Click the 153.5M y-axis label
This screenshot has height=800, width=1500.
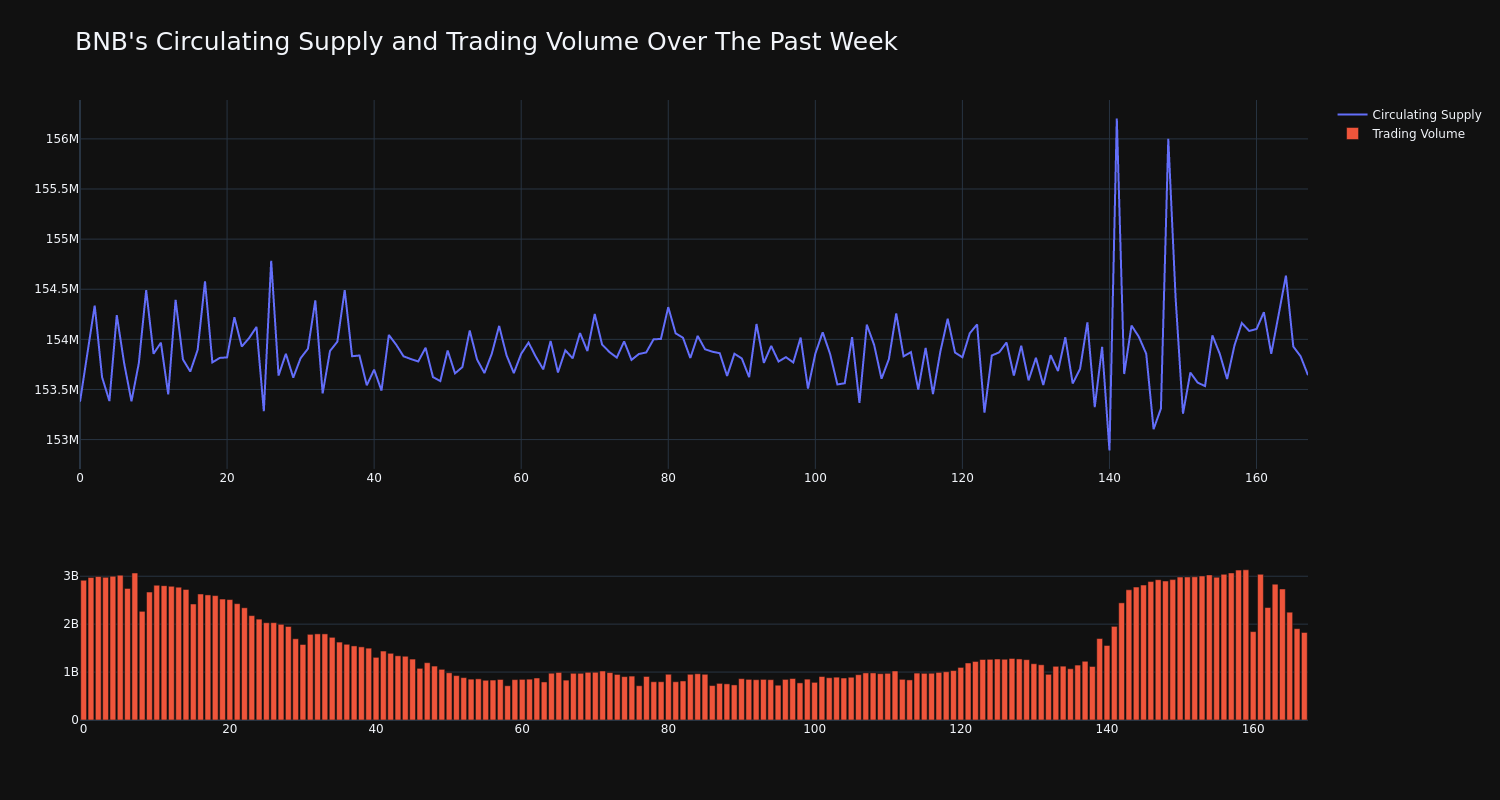tap(56, 389)
